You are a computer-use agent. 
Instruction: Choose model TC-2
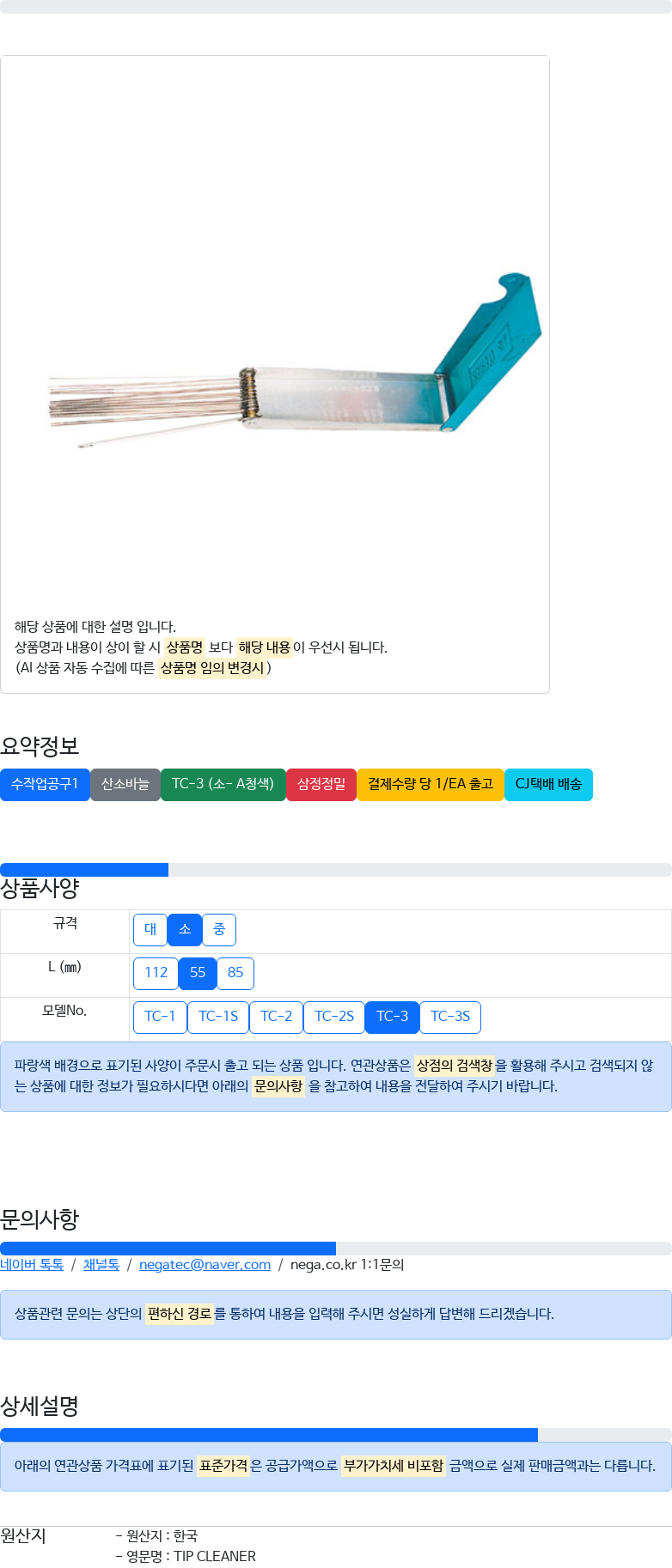[x=276, y=1017]
